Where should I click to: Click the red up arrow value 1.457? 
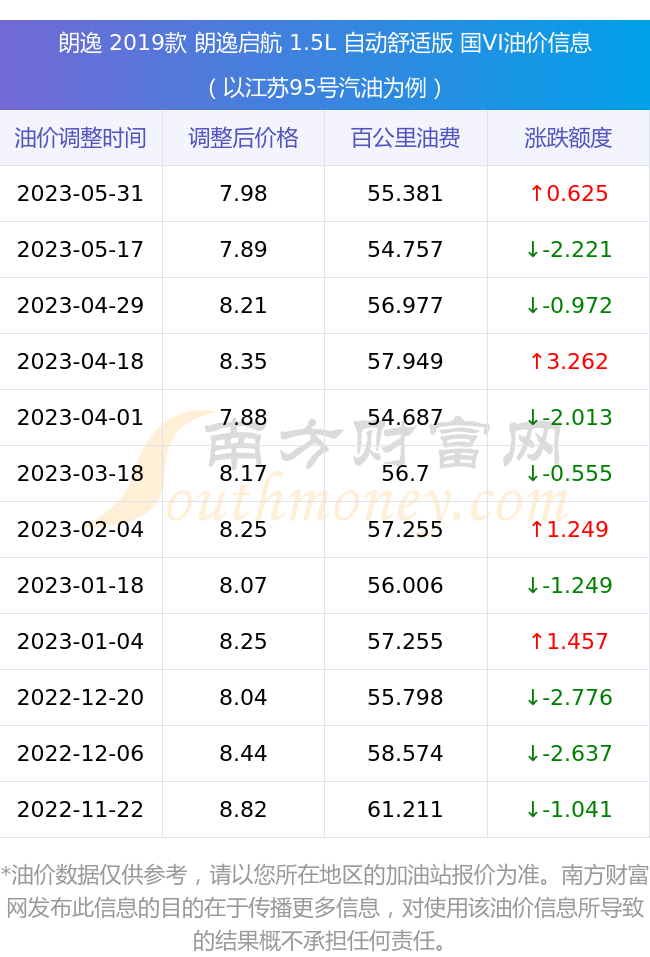click(569, 641)
